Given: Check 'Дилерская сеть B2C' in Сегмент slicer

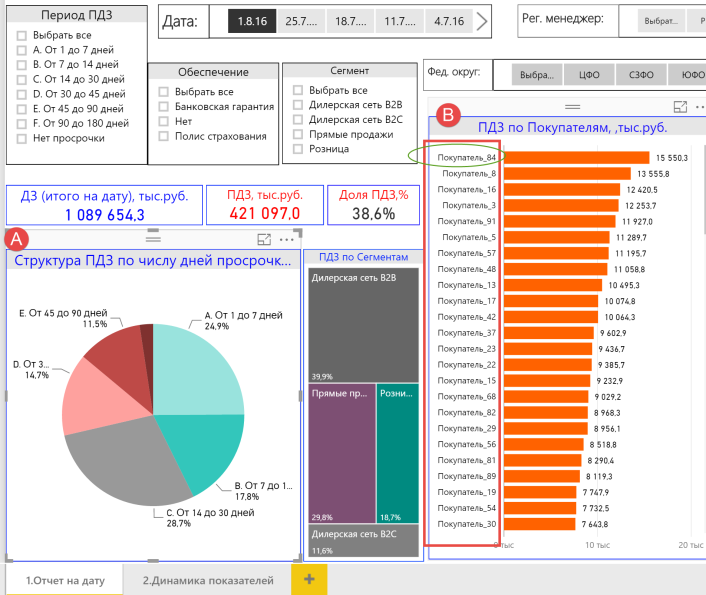Looking at the screenshot, I should [298, 120].
